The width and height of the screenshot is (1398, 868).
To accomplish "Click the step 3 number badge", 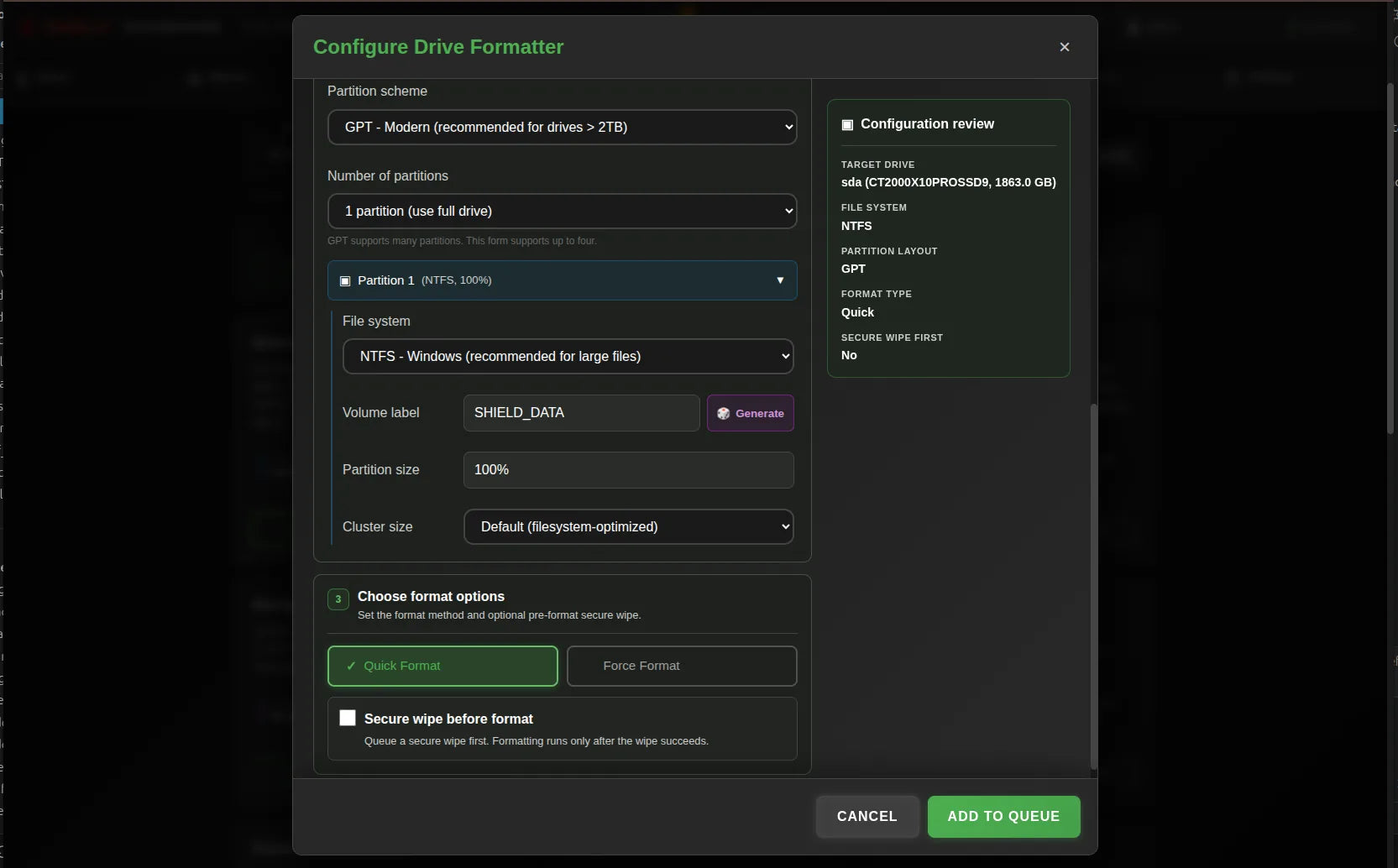I will tap(338, 599).
